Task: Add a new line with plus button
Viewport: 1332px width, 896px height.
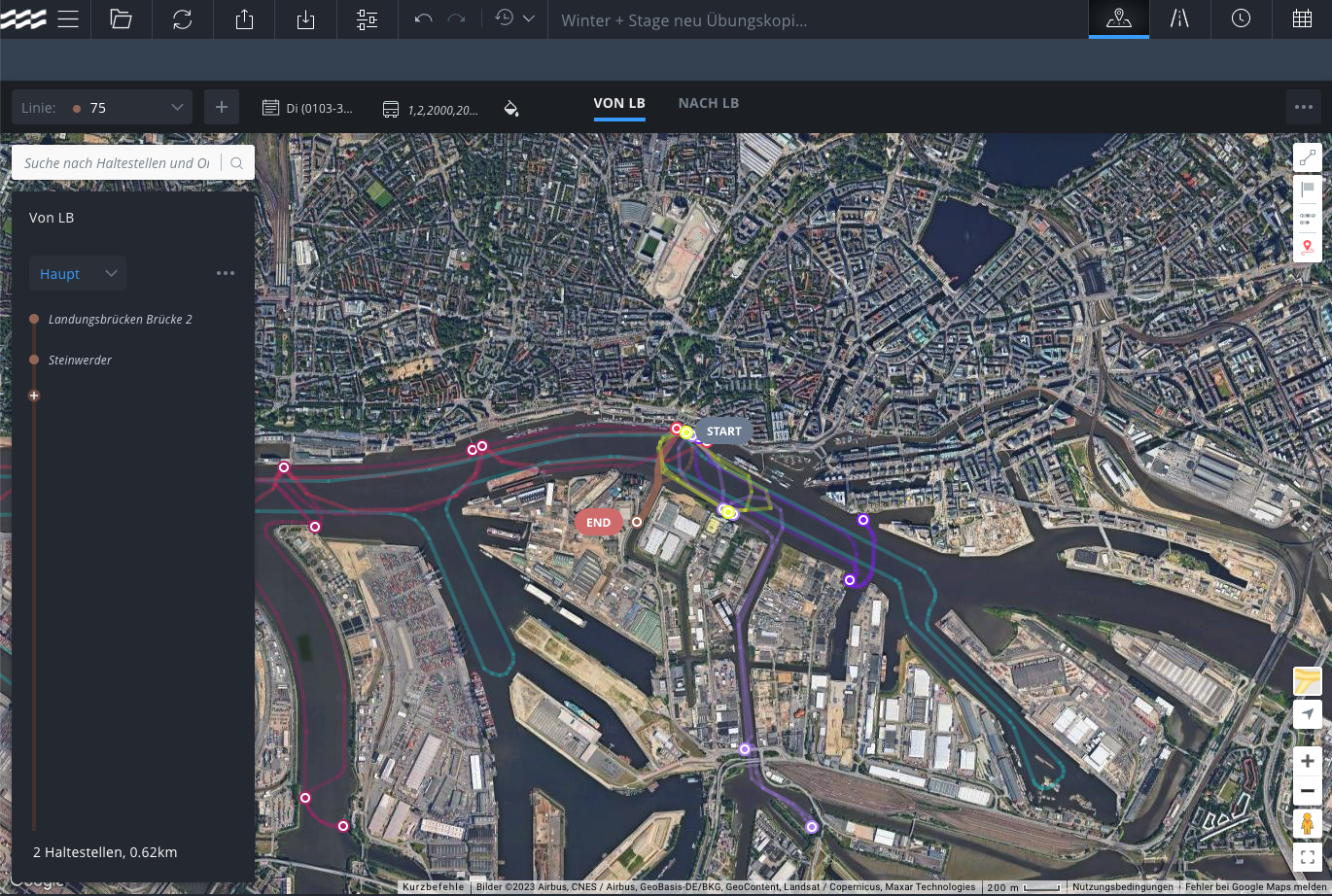Action: [222, 108]
